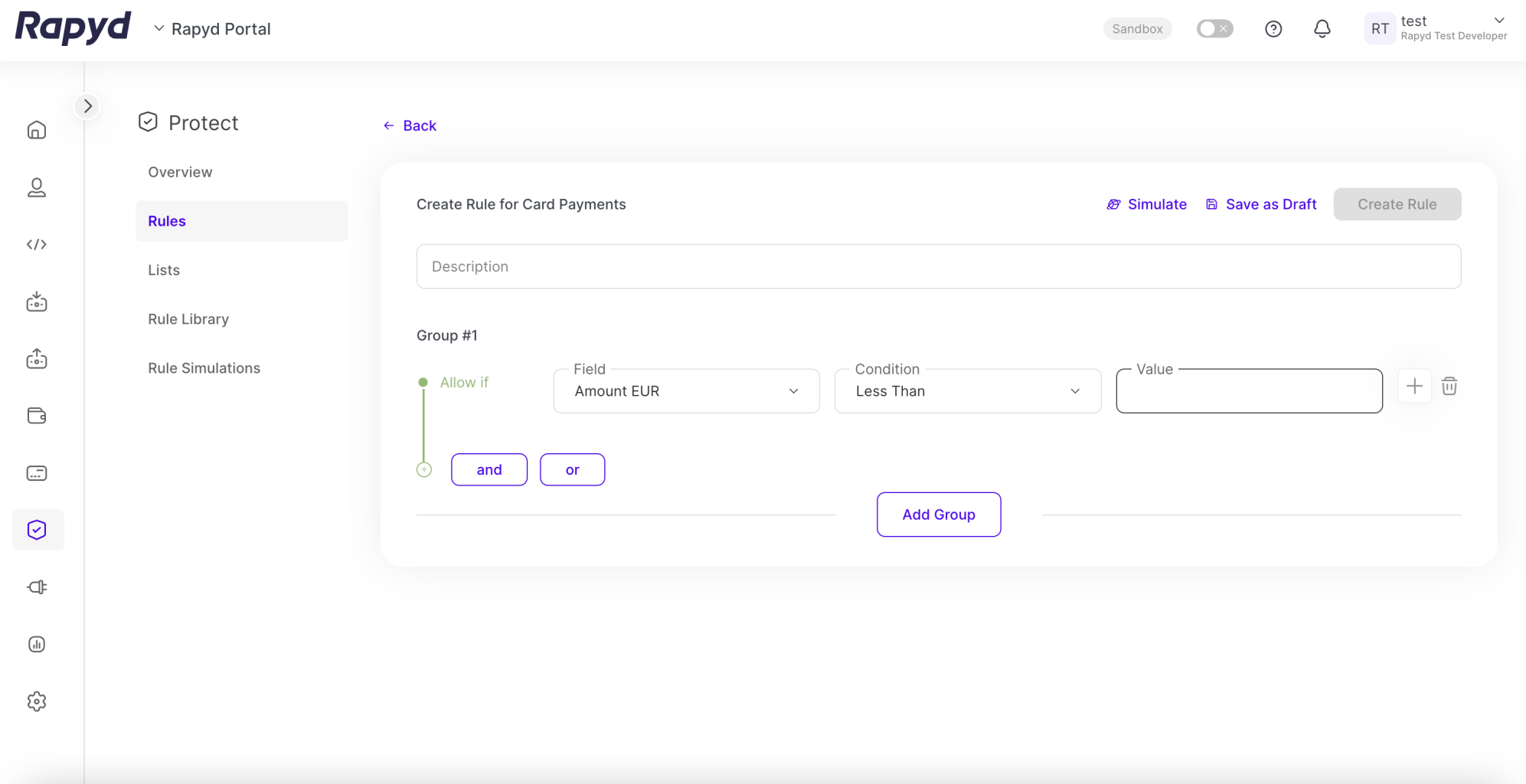The image size is (1526, 784).
Task: Click the Add Group button
Action: coord(938,514)
